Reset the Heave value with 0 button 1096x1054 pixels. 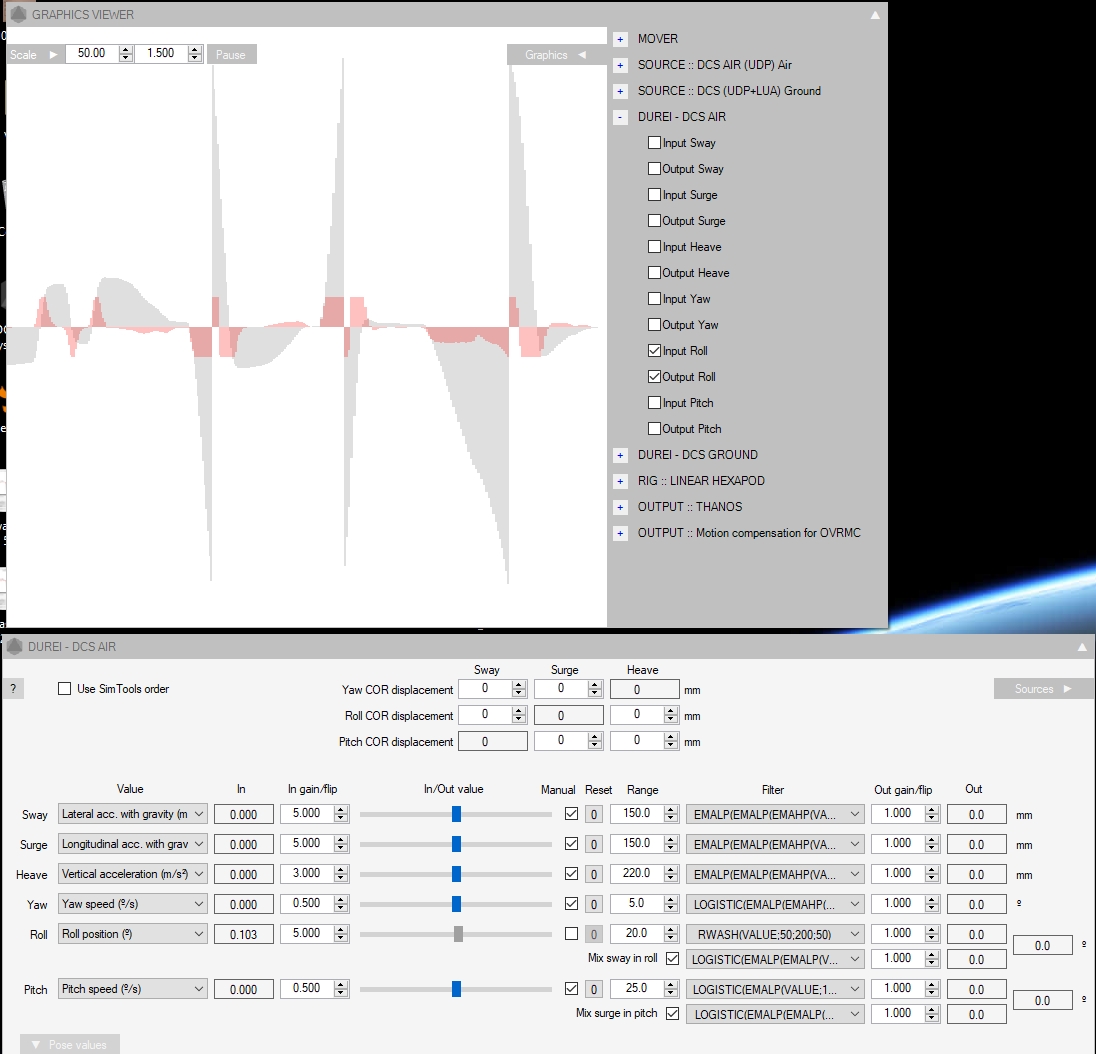594,874
